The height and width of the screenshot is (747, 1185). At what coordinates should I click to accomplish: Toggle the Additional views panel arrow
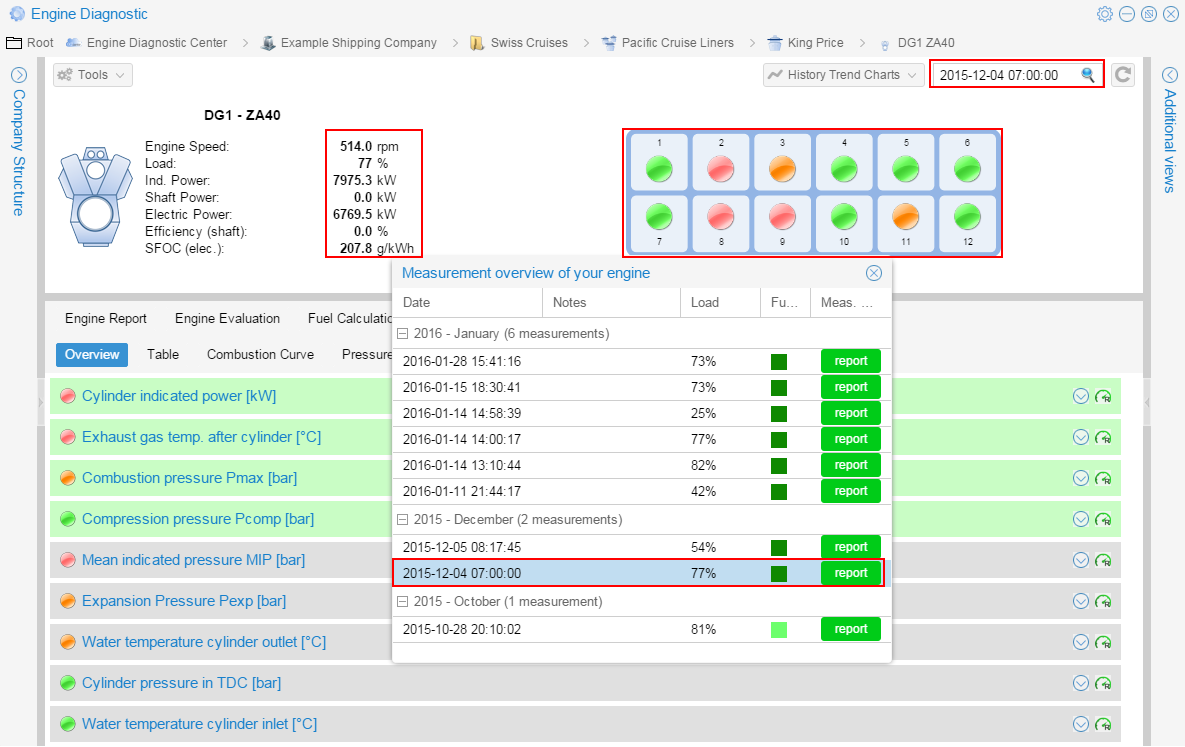tap(1170, 74)
